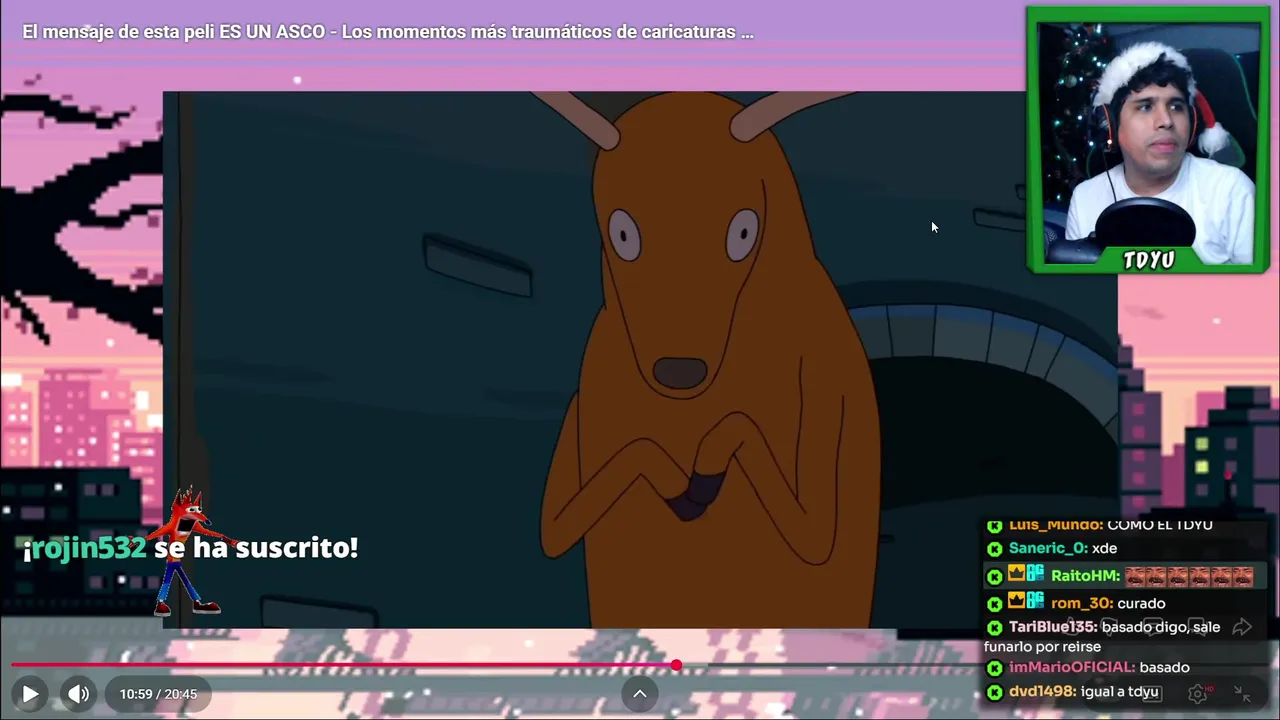Click the 'COMO EL TDYU' chat message

[x=1160, y=525]
